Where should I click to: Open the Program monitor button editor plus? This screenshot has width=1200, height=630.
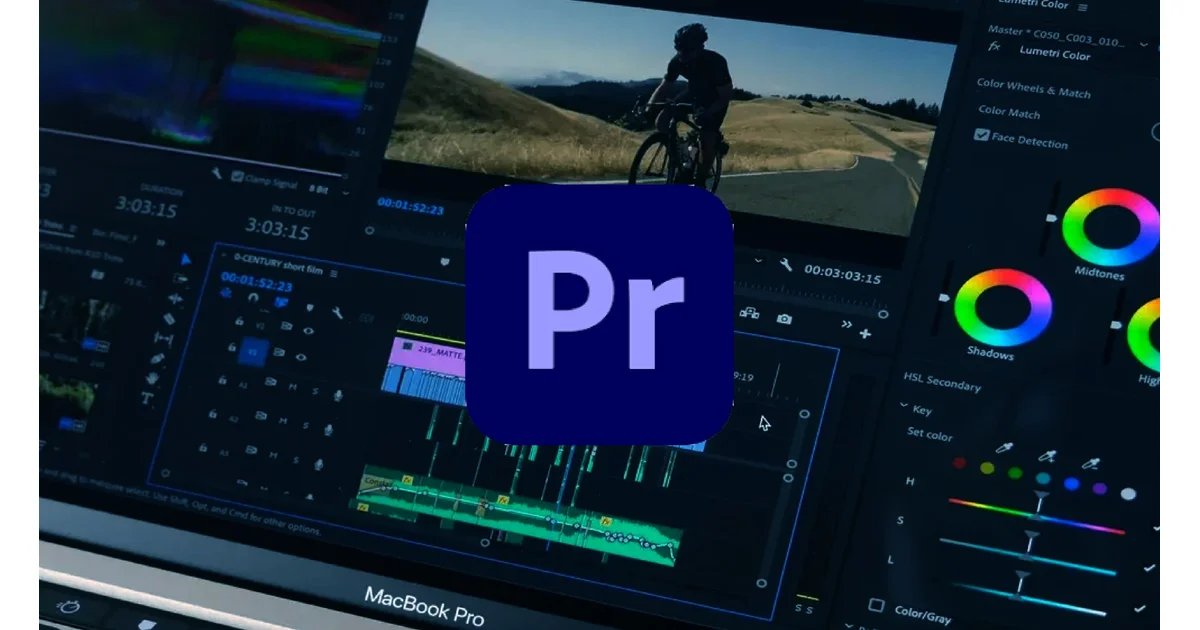[865, 334]
